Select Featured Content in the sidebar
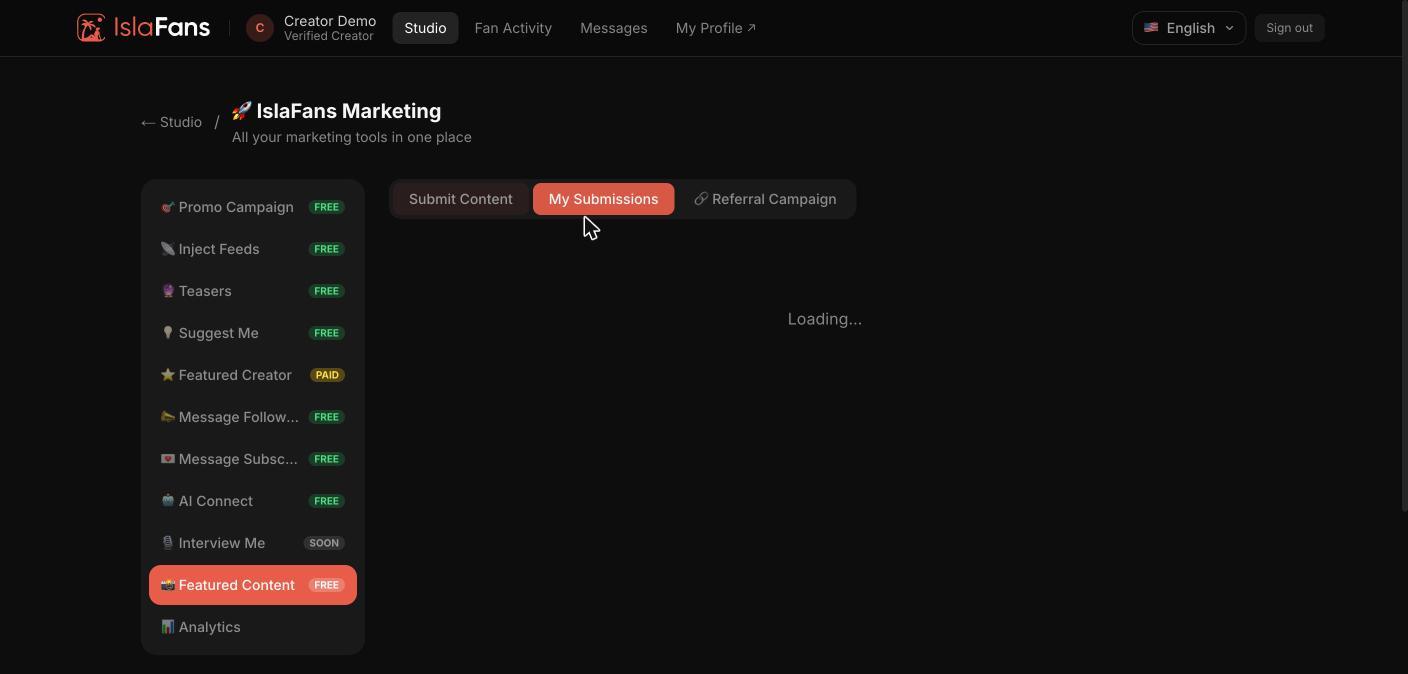The width and height of the screenshot is (1408, 674). [x=253, y=585]
